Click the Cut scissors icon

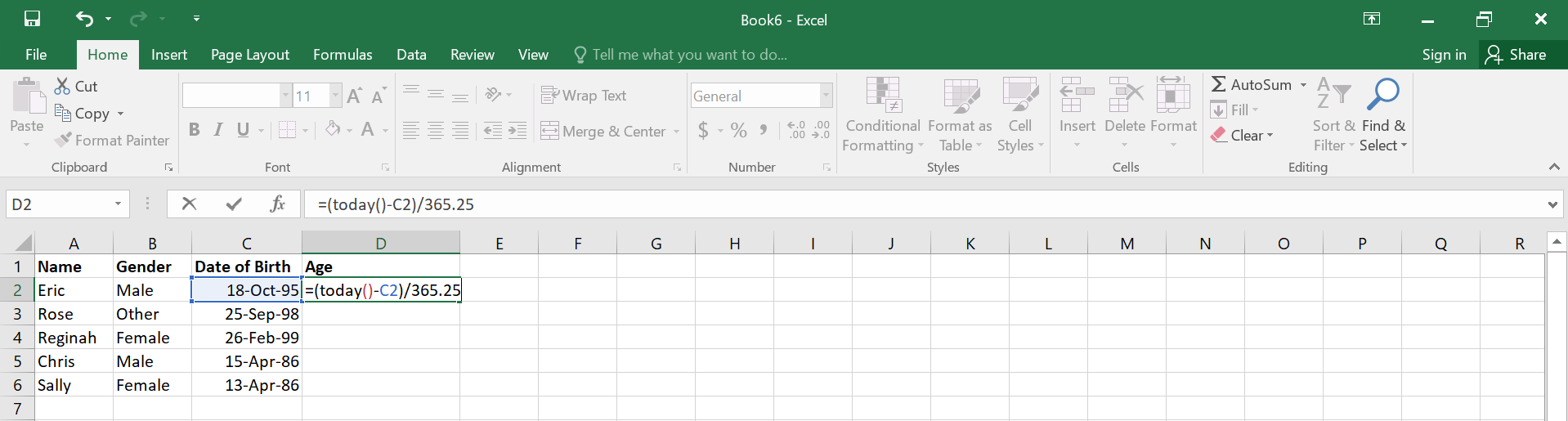62,86
